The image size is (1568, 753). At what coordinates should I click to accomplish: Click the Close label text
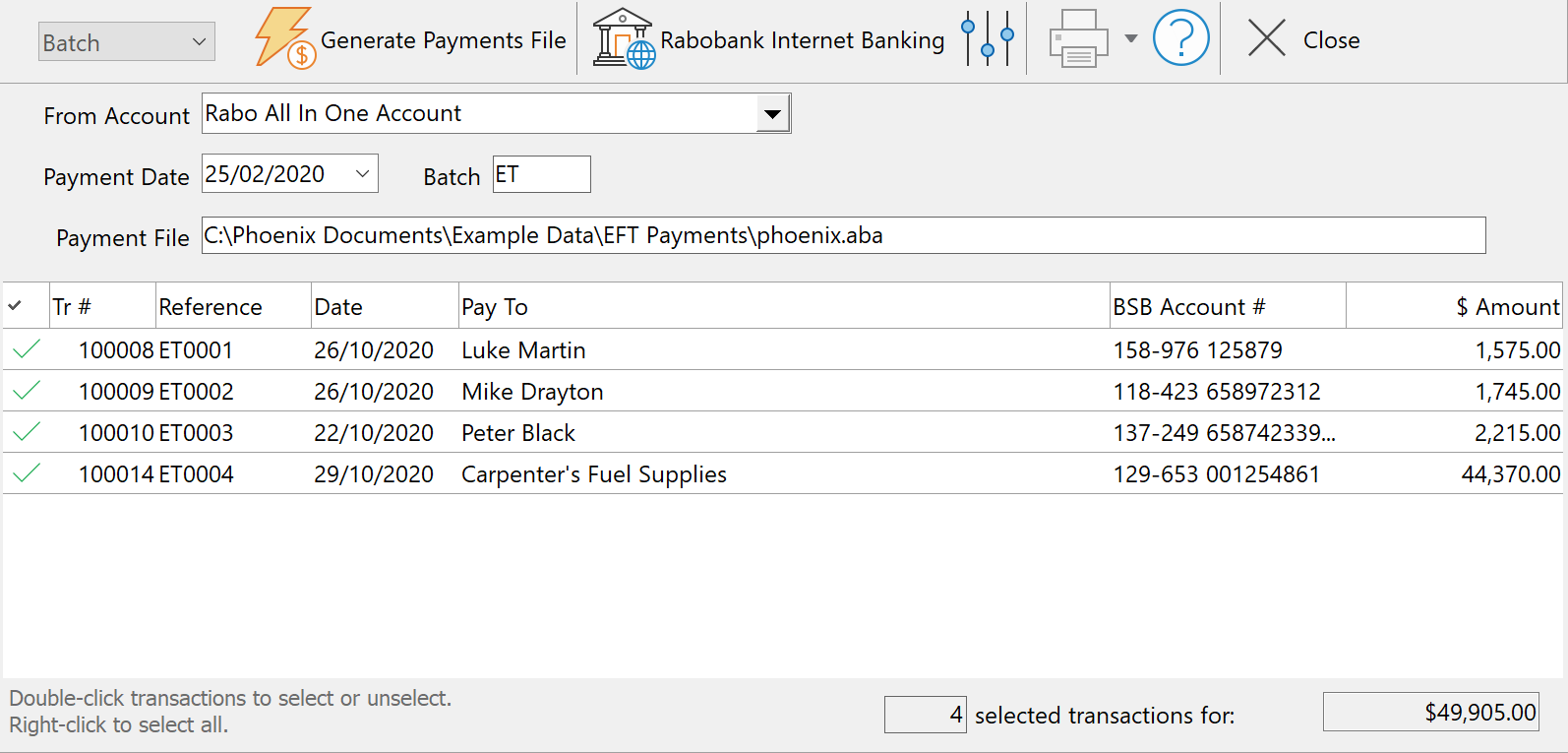coord(1332,40)
